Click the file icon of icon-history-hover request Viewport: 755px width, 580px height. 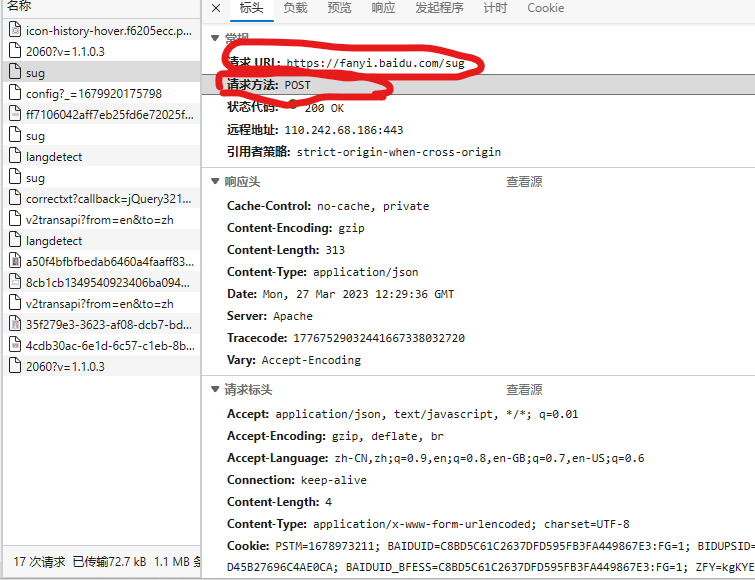[15, 30]
